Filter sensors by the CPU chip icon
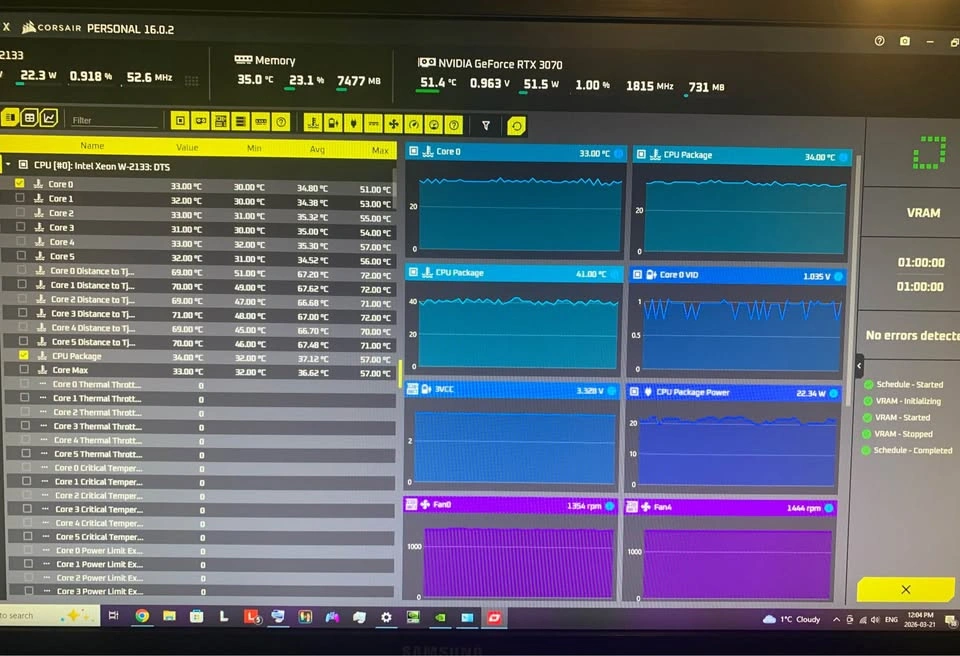This screenshot has width=960, height=656. pos(180,121)
